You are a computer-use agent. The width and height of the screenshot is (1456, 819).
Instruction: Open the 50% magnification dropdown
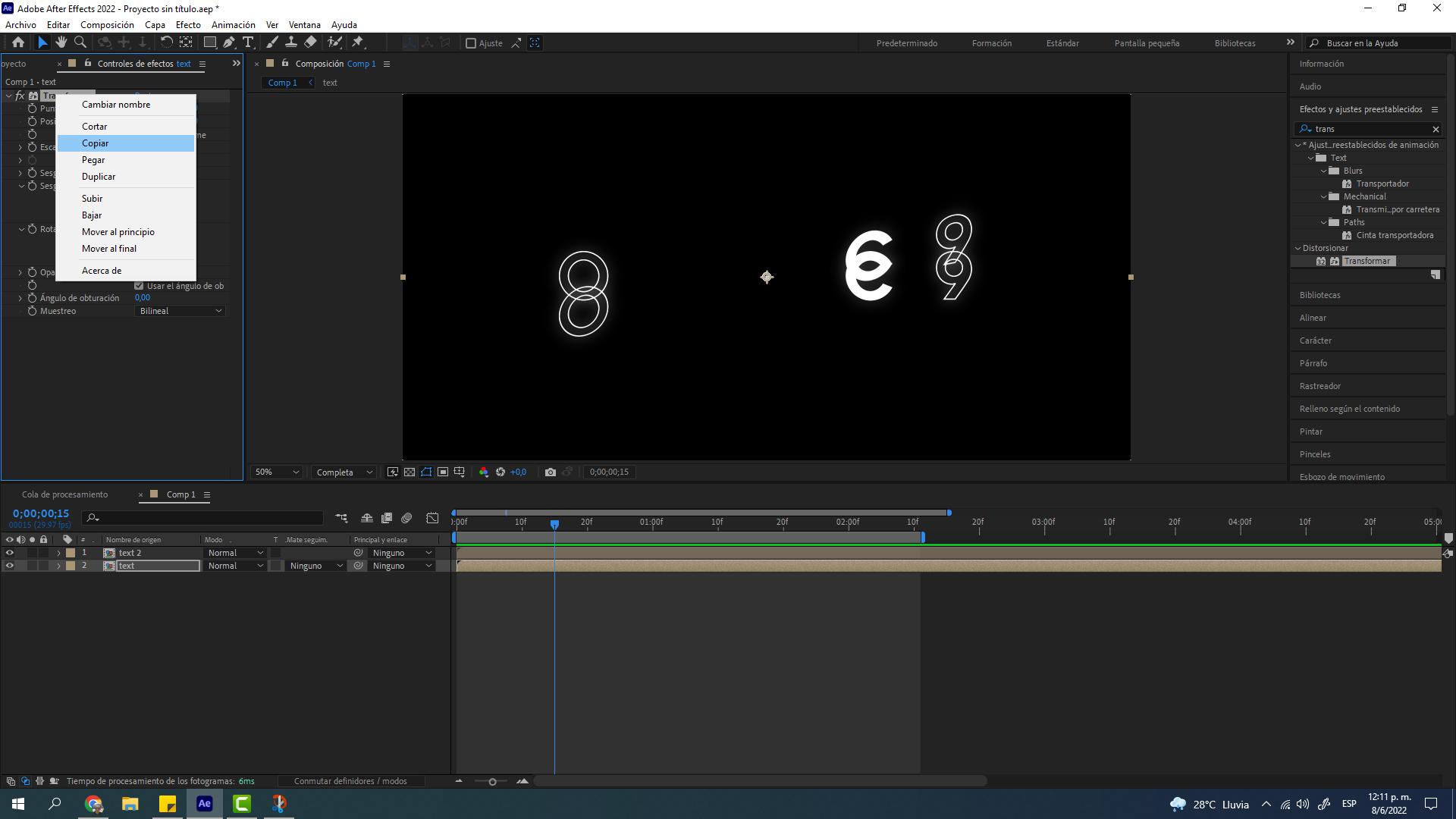pyautogui.click(x=277, y=472)
